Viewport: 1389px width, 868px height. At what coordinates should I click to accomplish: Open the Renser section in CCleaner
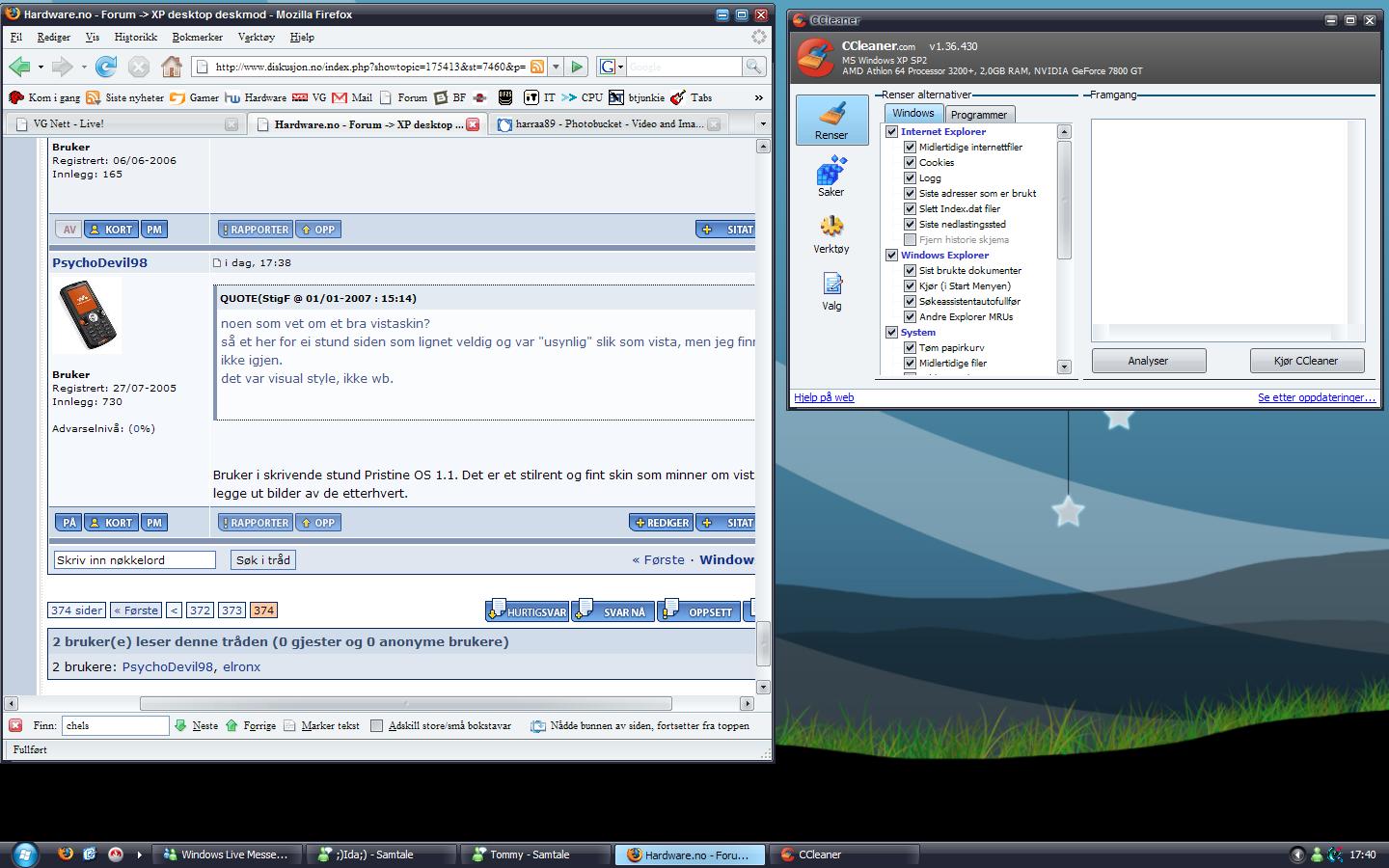pyautogui.click(x=831, y=121)
